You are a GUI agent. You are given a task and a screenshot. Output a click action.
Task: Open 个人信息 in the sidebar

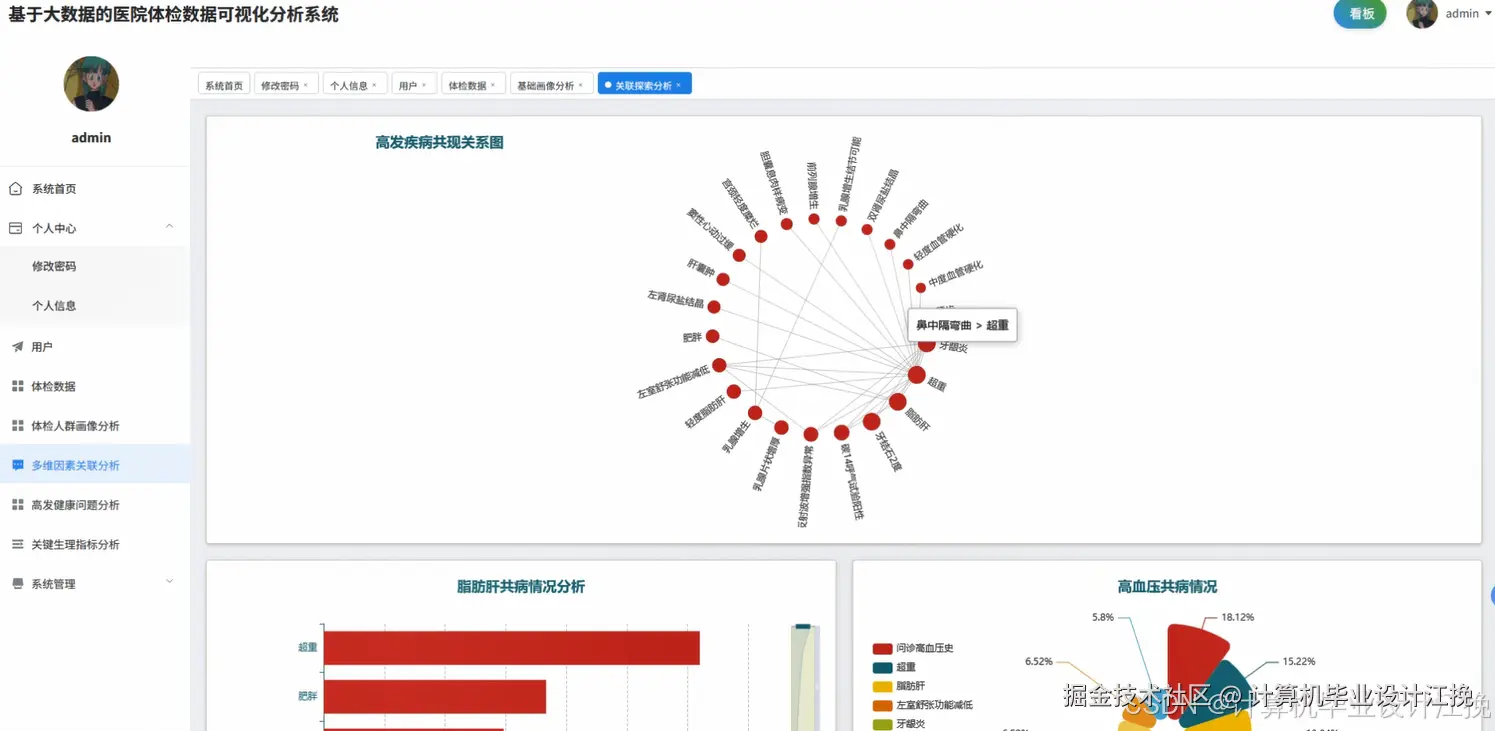[x=94, y=306]
